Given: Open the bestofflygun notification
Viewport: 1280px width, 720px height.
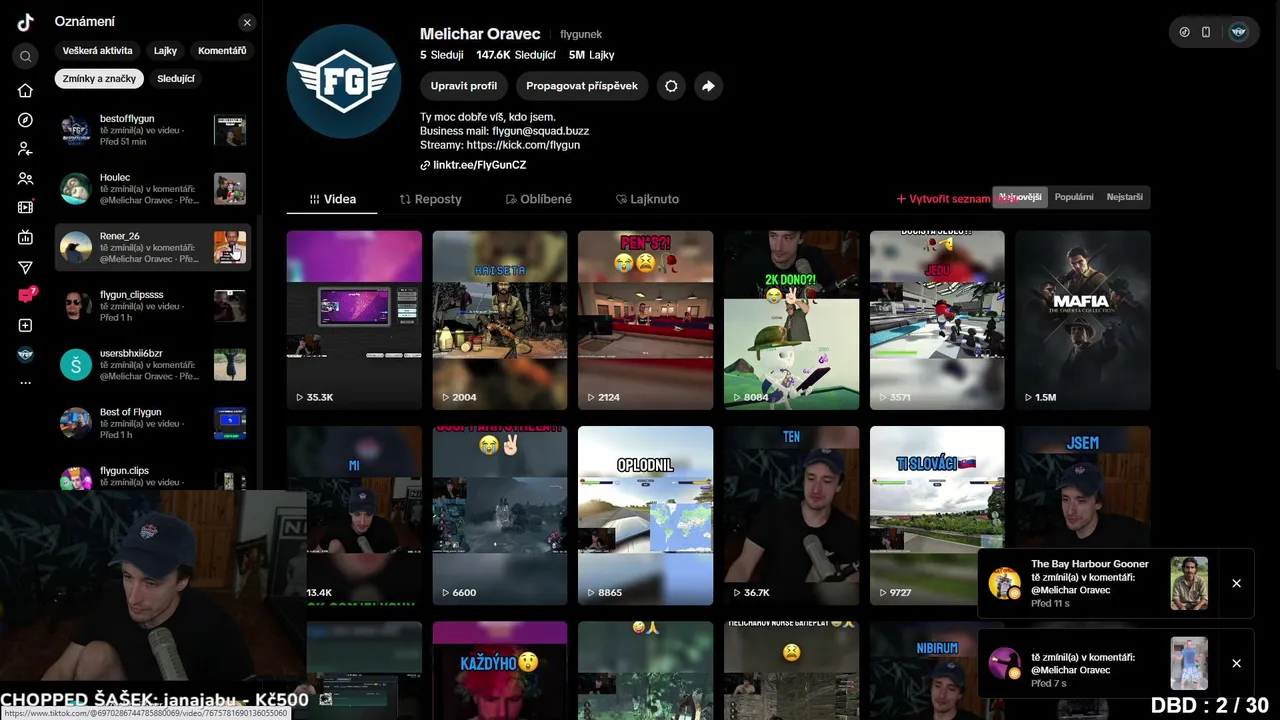Looking at the screenshot, I should [153, 130].
